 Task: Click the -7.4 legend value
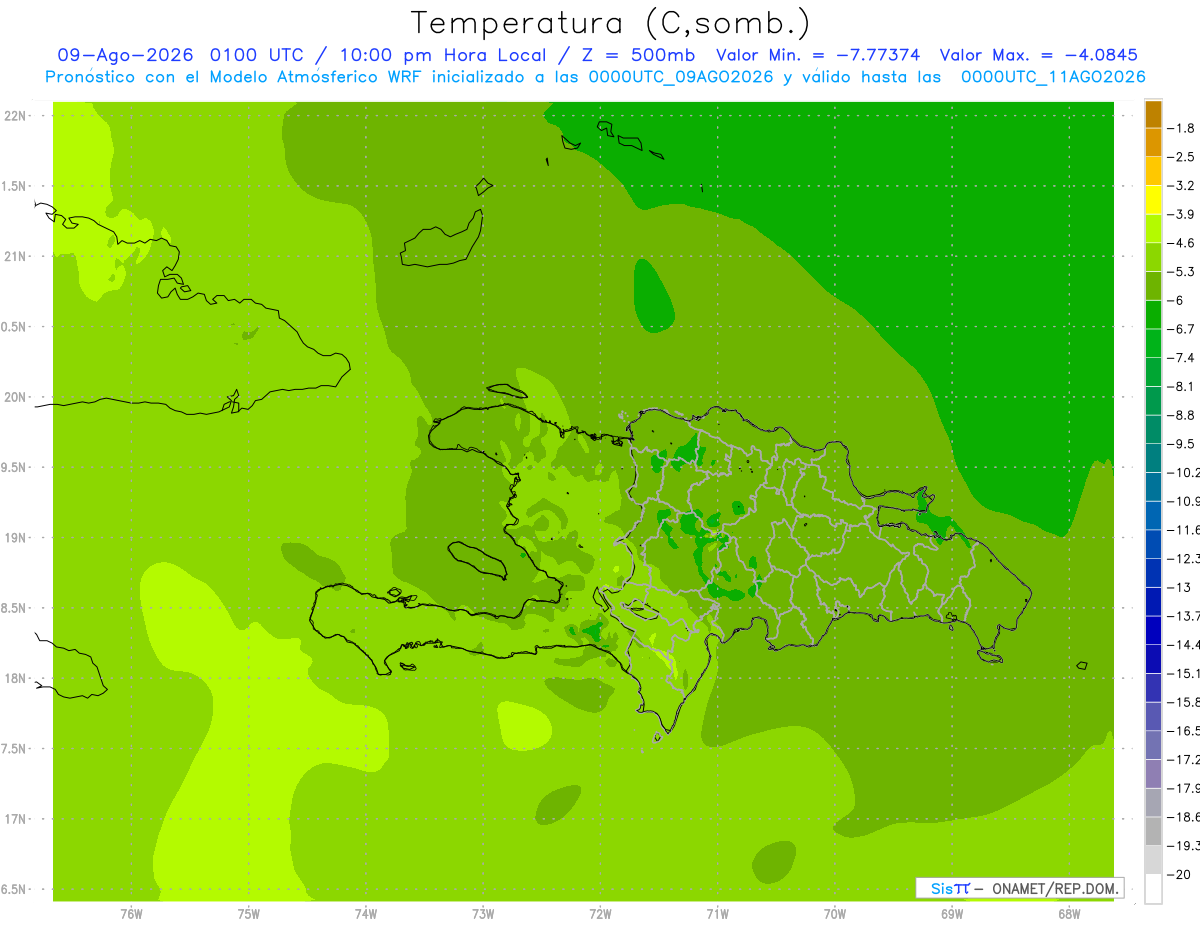point(1180,358)
